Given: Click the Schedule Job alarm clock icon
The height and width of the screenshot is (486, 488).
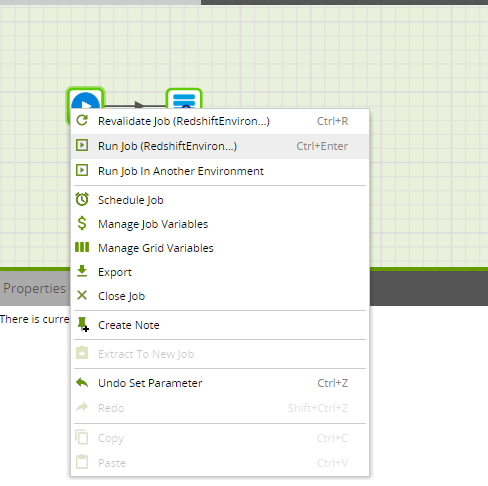Looking at the screenshot, I should pyautogui.click(x=82, y=199).
